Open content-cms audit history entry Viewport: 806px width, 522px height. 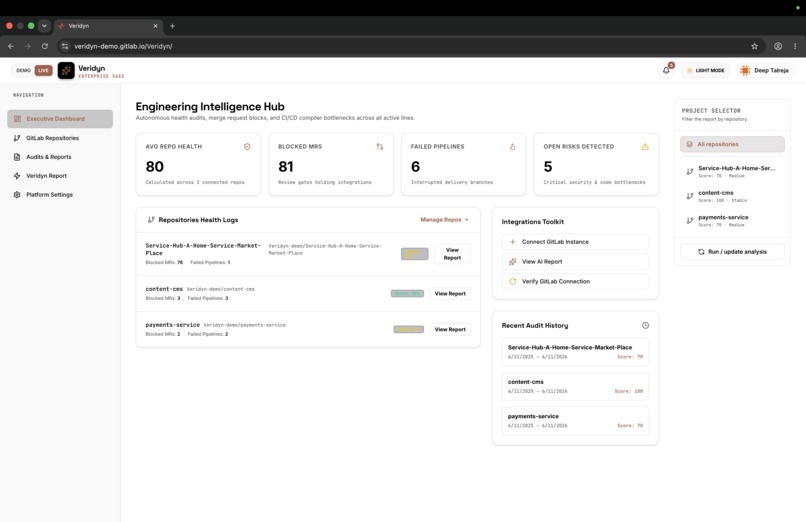575,386
